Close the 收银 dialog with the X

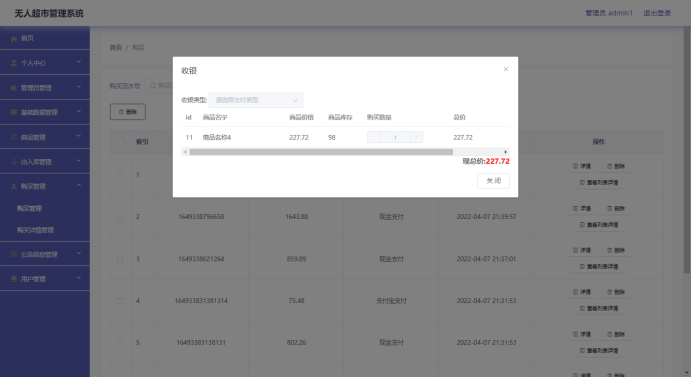coord(506,69)
